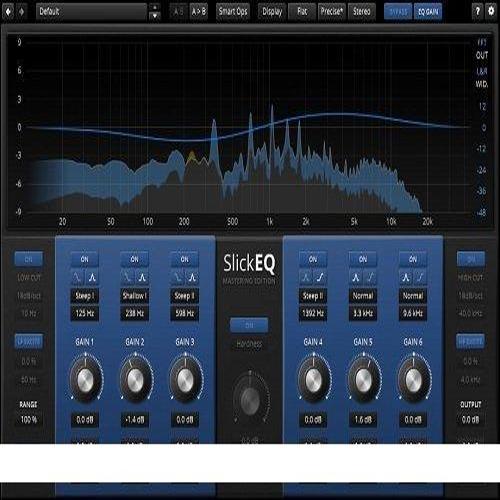
Task: Open Shallow I slope selector for band 2
Action: [x=135, y=296]
